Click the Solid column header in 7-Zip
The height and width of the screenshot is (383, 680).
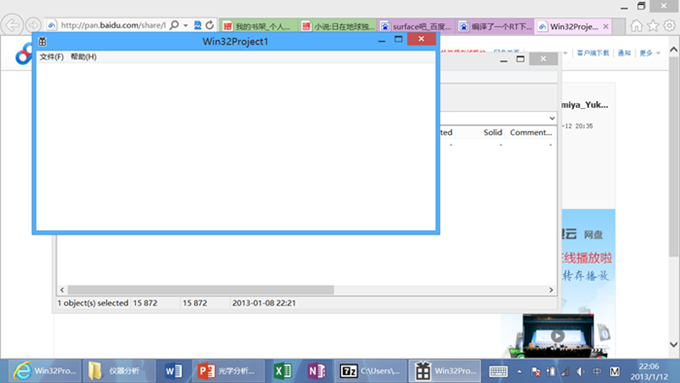(493, 132)
